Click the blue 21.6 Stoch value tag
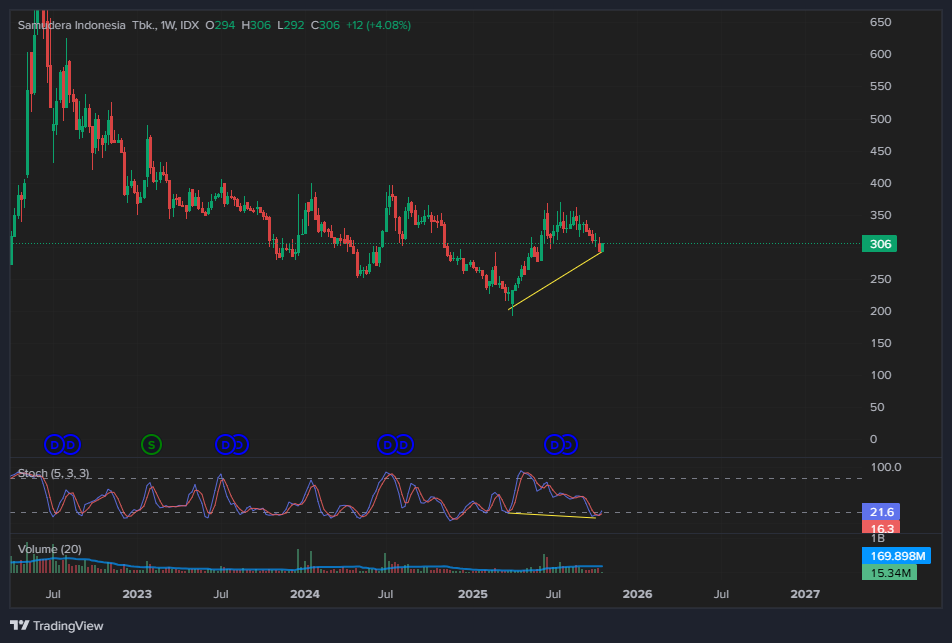 880,511
